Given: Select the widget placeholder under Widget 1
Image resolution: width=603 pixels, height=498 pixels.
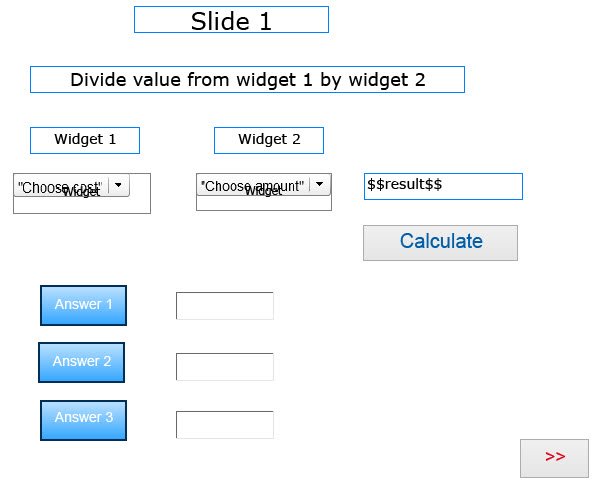Looking at the screenshot, I should (82, 204).
